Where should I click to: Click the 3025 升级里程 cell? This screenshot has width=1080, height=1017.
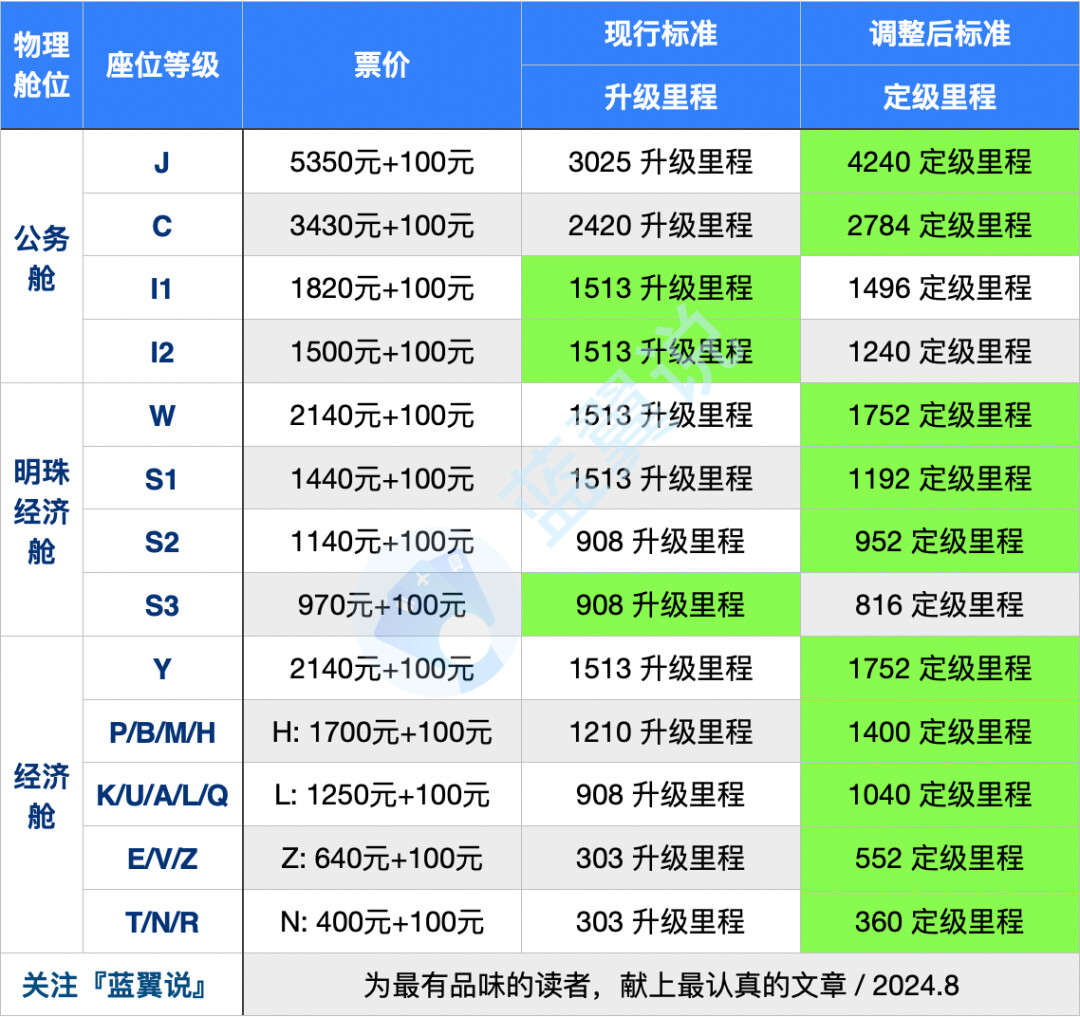[660, 162]
